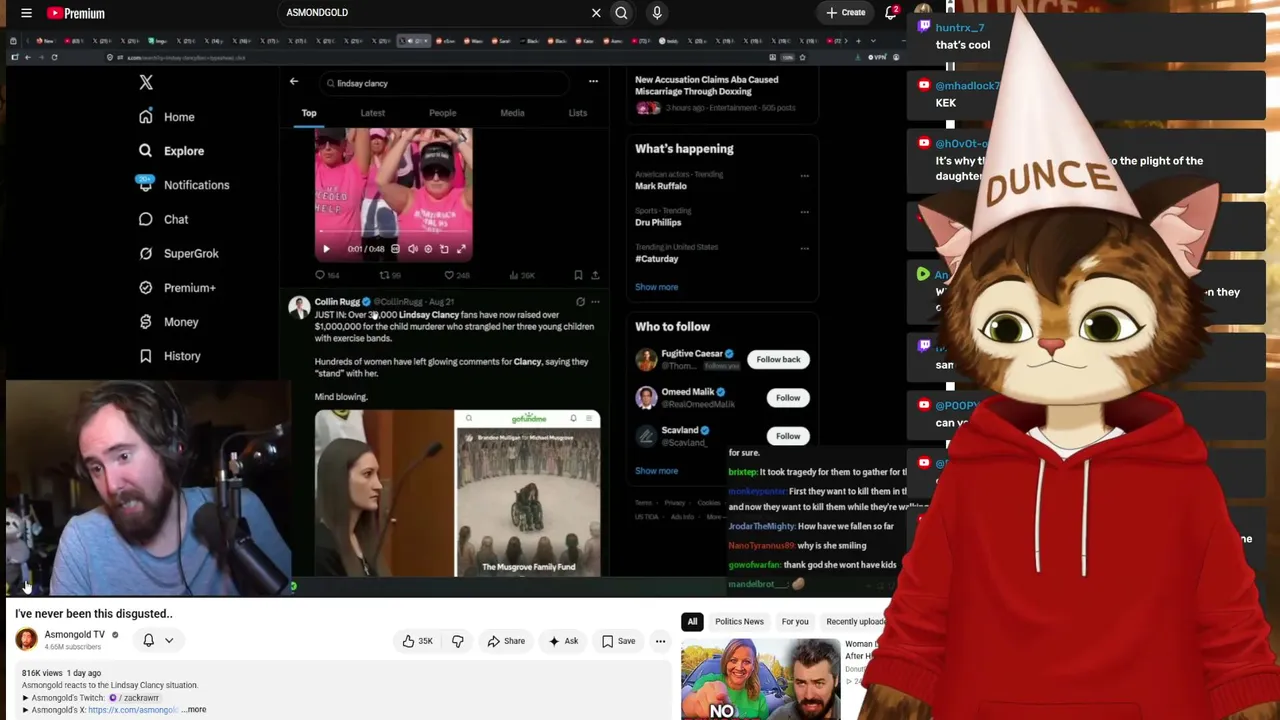Switch to the People tab on X
This screenshot has height=720, width=1280.
[x=442, y=113]
